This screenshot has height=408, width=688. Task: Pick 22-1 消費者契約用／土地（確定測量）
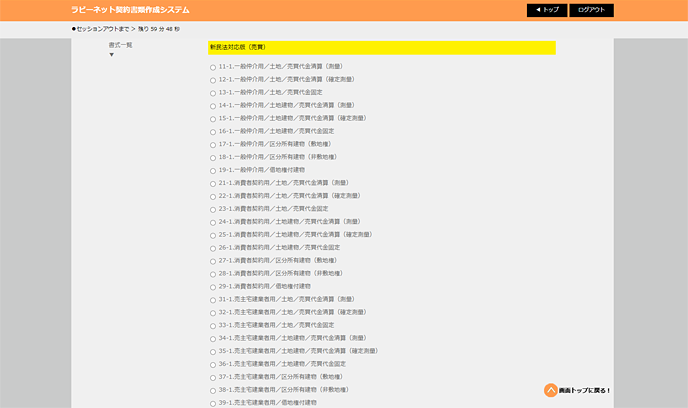tap(213, 197)
